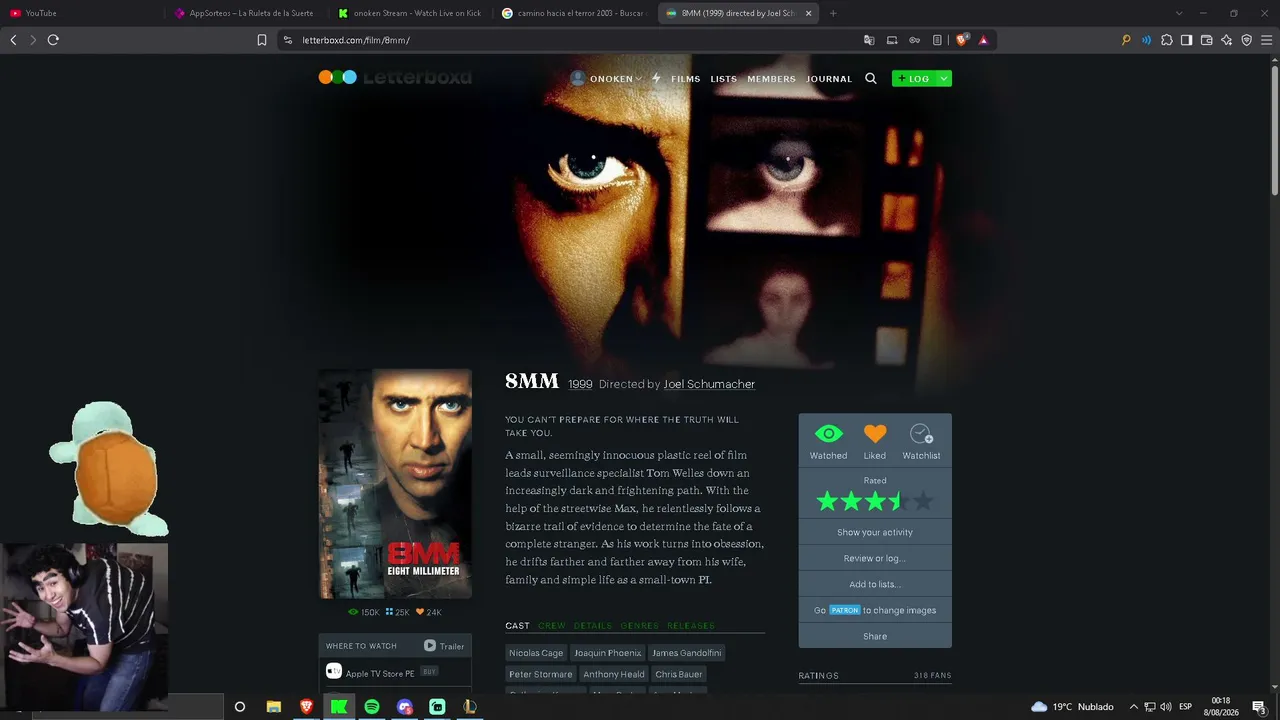Open the ONOKEN profile dropdown
The image size is (1280, 720).
click(x=606, y=78)
